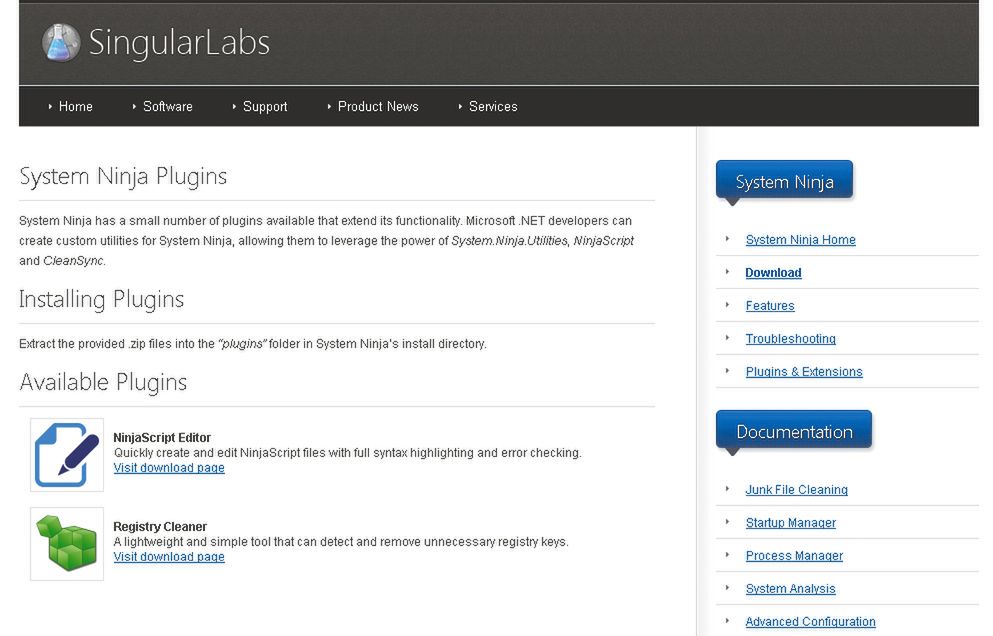Image resolution: width=993 pixels, height=636 pixels.
Task: Click the NinjaScript Editor plugin icon
Action: coord(67,455)
